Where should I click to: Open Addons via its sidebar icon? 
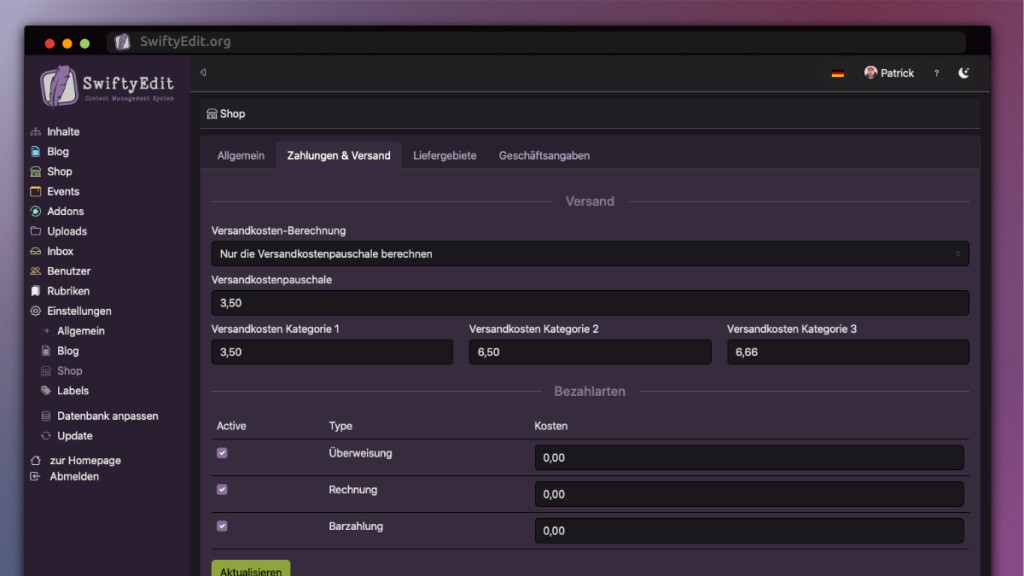(x=36, y=212)
